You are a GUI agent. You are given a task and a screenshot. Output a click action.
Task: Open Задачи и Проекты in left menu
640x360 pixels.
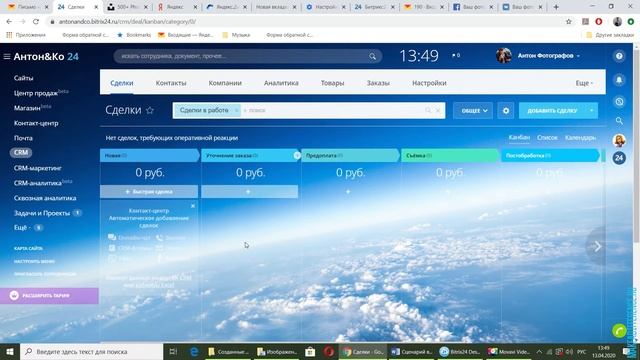pos(42,213)
